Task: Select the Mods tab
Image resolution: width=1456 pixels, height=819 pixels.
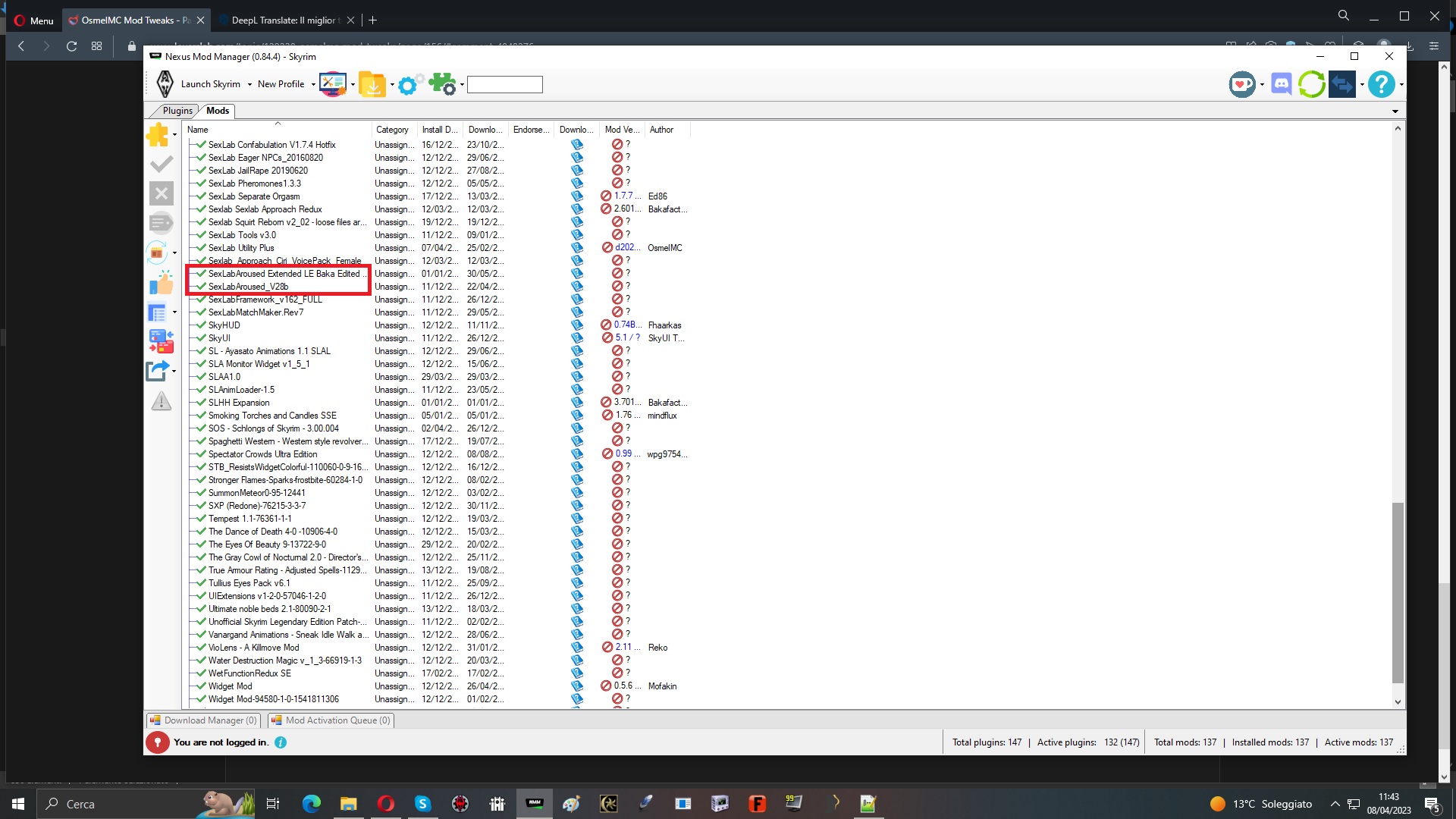Action: pos(218,111)
